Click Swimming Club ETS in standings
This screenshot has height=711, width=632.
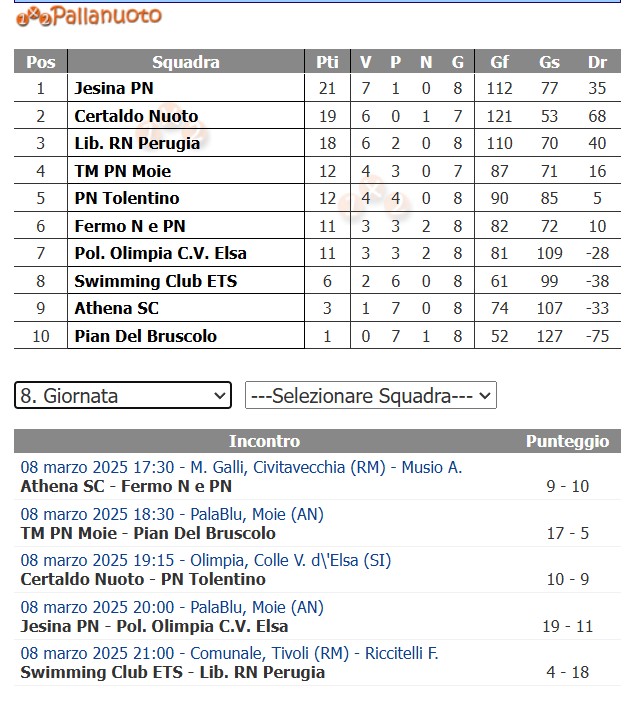[x=155, y=281]
